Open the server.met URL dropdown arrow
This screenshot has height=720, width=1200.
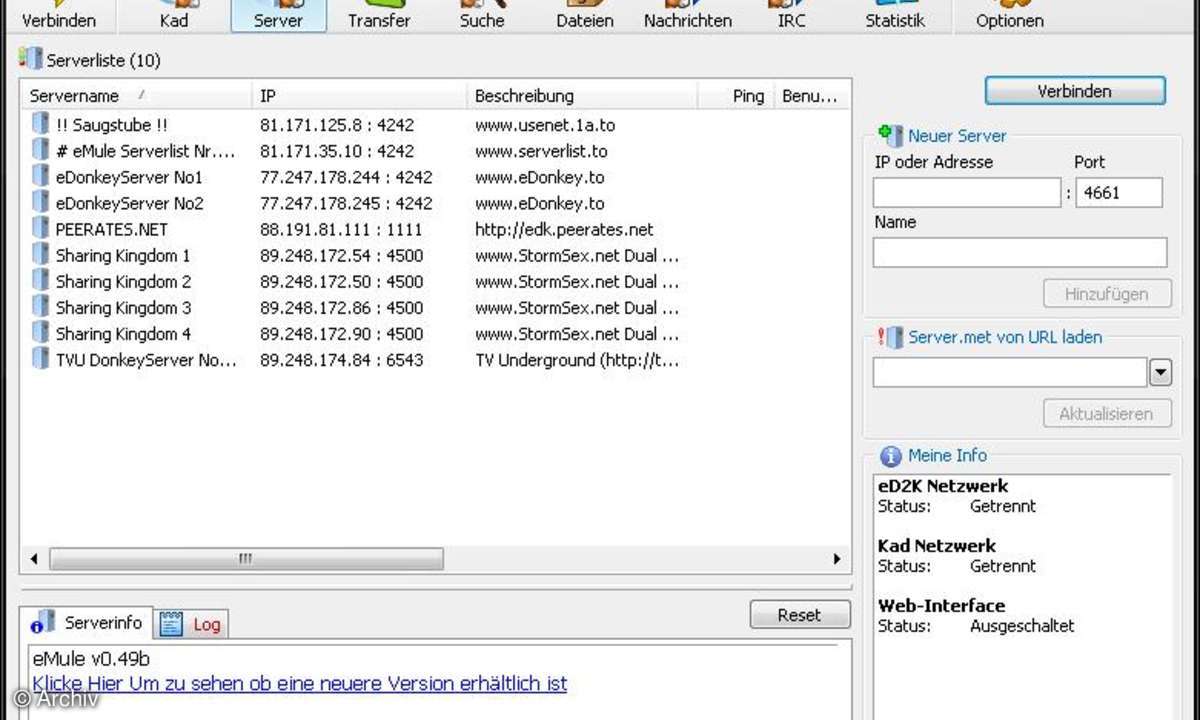[1160, 373]
